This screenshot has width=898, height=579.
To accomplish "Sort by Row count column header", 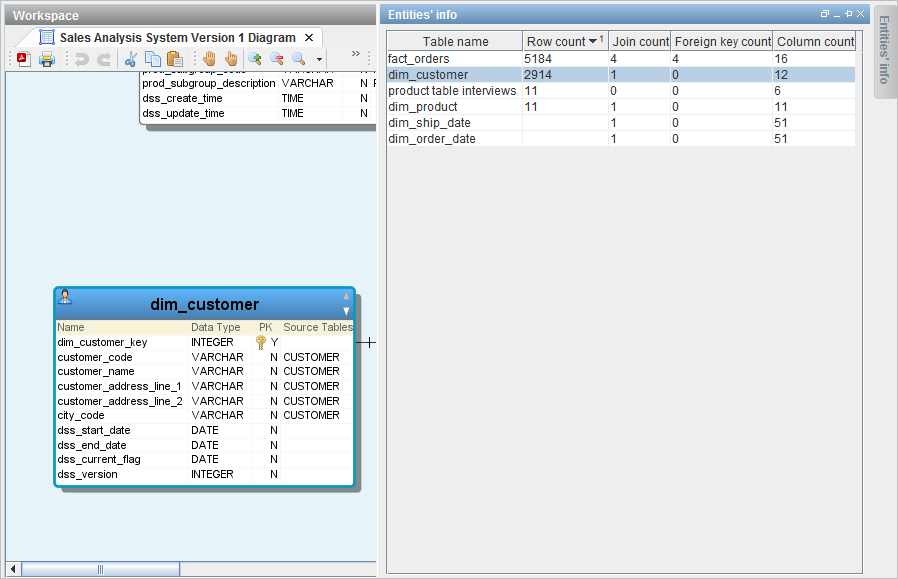I will click(556, 41).
